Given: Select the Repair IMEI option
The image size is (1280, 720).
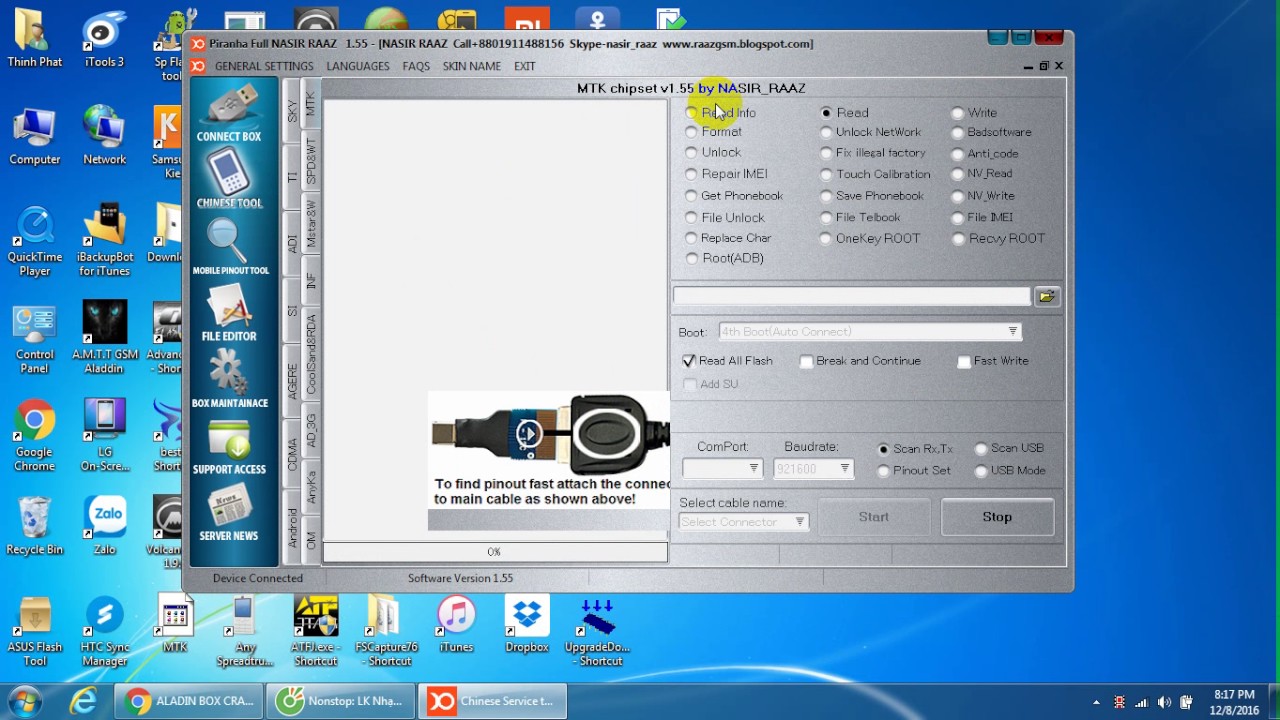Looking at the screenshot, I should [726, 174].
